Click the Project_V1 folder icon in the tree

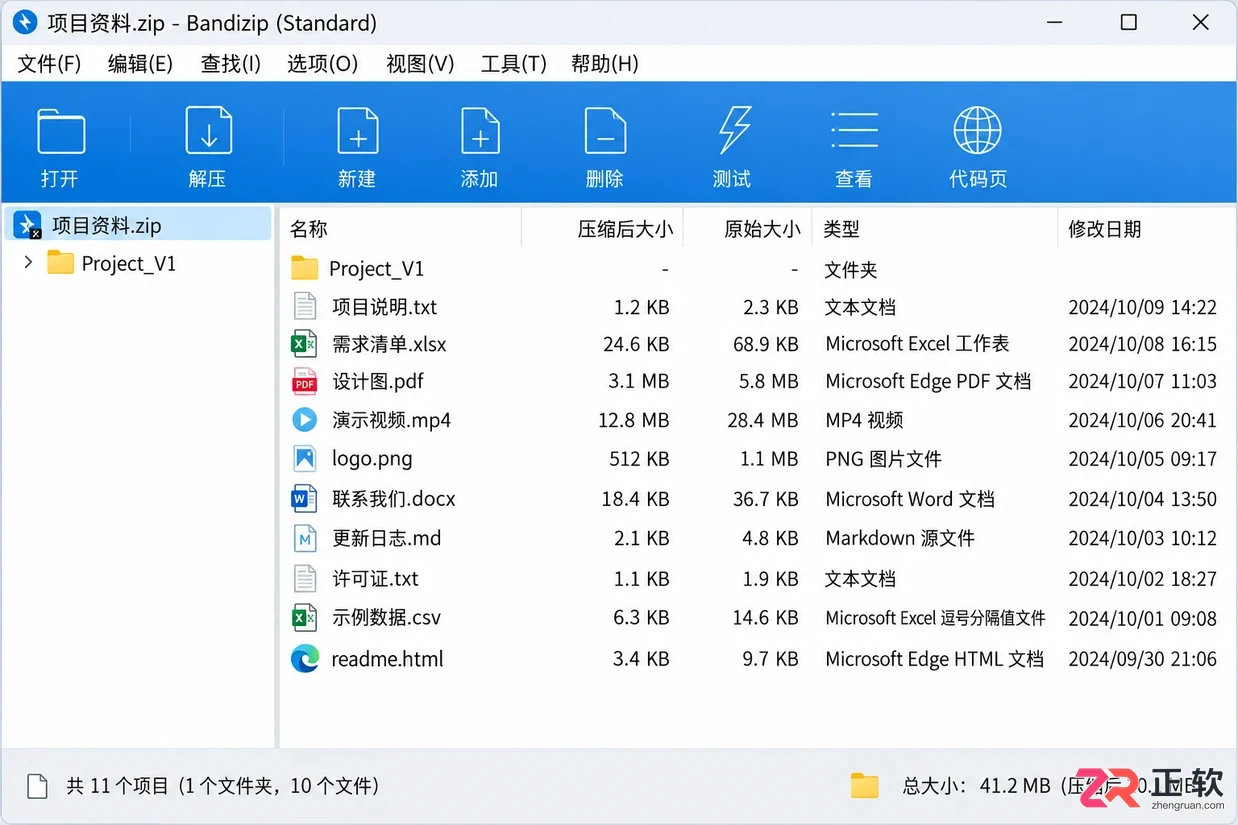click(x=61, y=263)
